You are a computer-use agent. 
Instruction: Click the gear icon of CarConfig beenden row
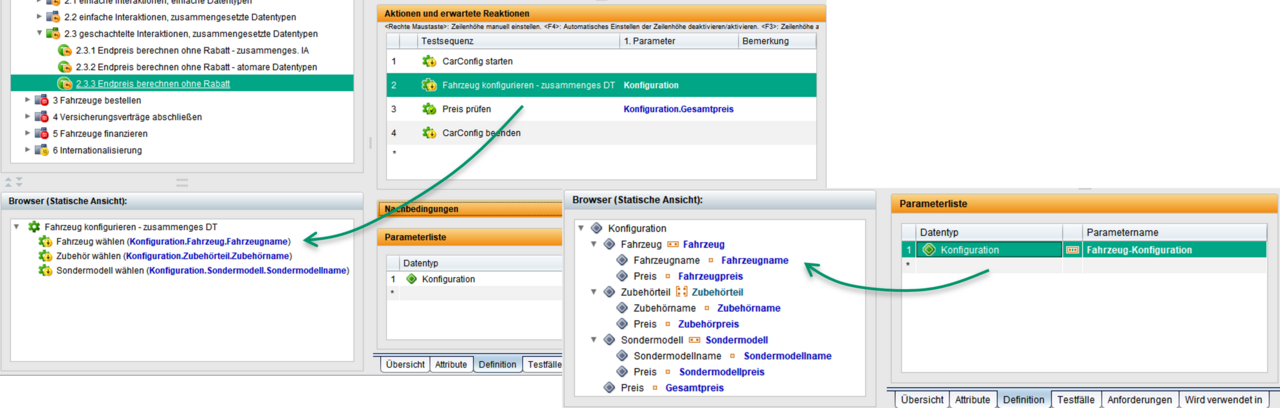[x=429, y=133]
